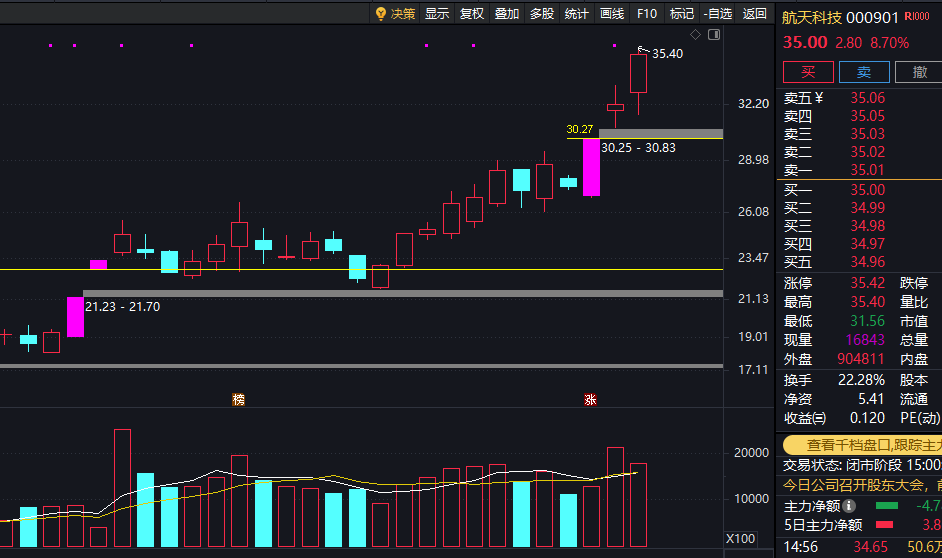Open the F10 company info tab
This screenshot has height=558, width=942.
click(647, 13)
